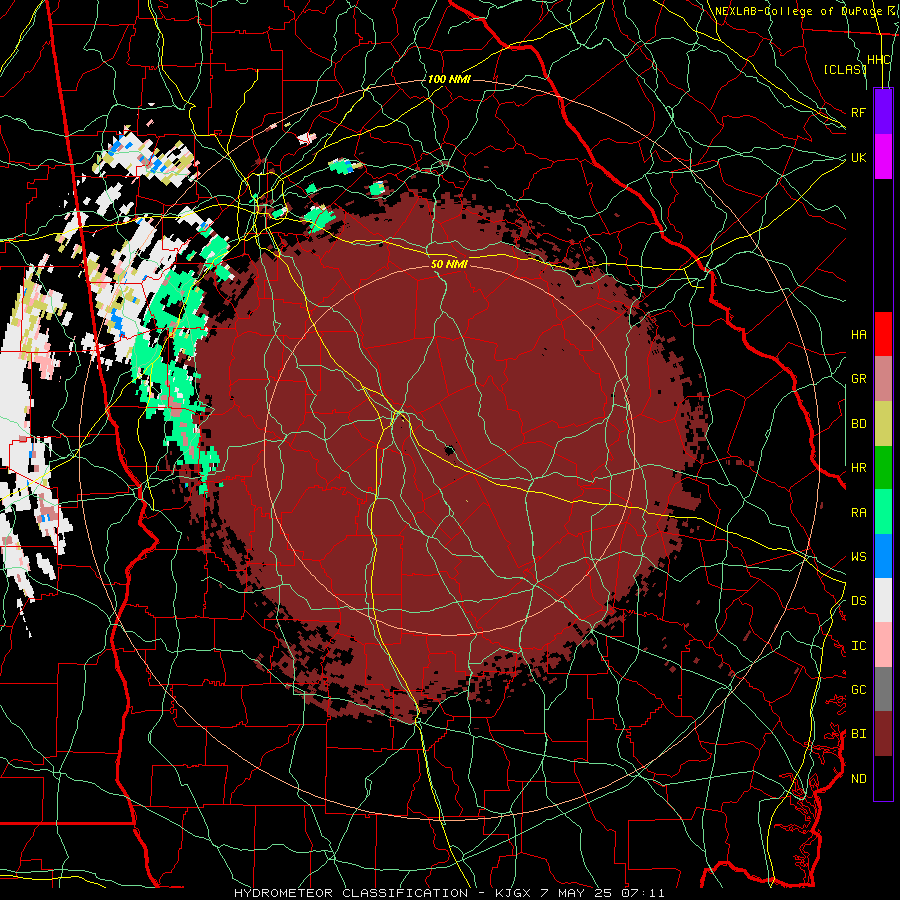Click the RF legend label

[859, 112]
